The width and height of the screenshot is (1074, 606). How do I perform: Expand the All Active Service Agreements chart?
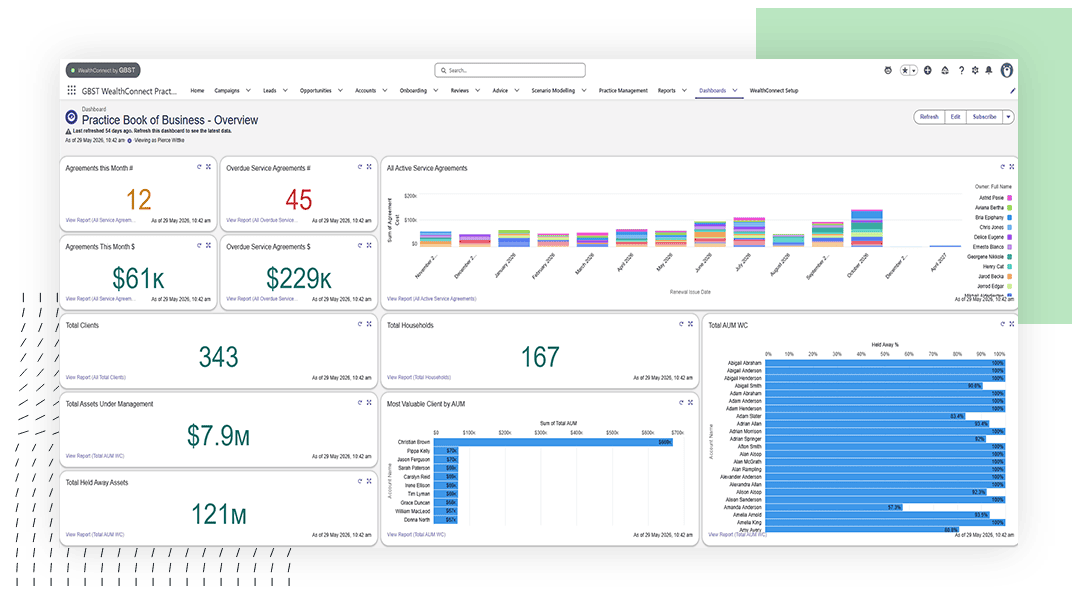click(x=1012, y=166)
